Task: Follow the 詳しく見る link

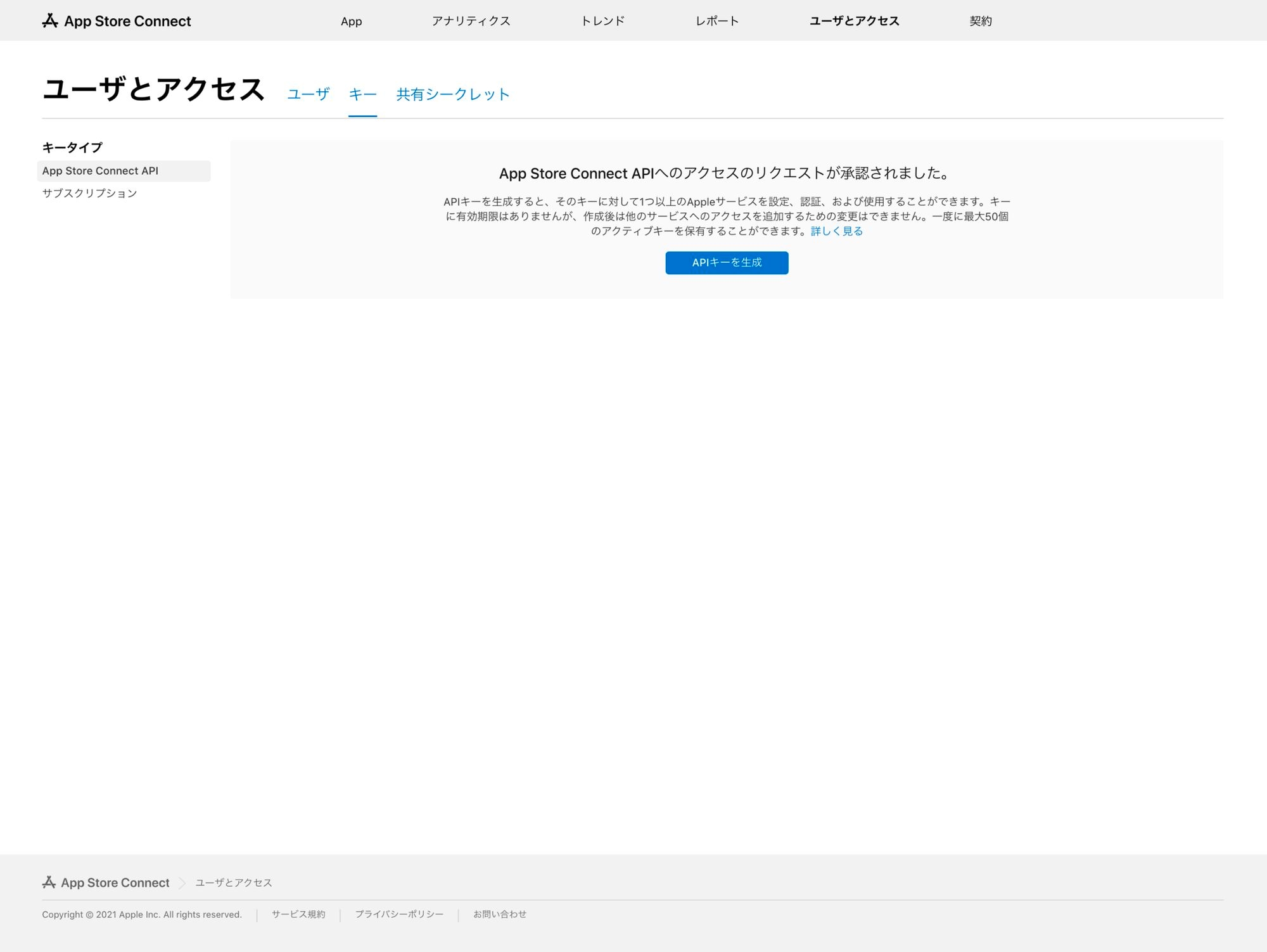Action: click(836, 231)
